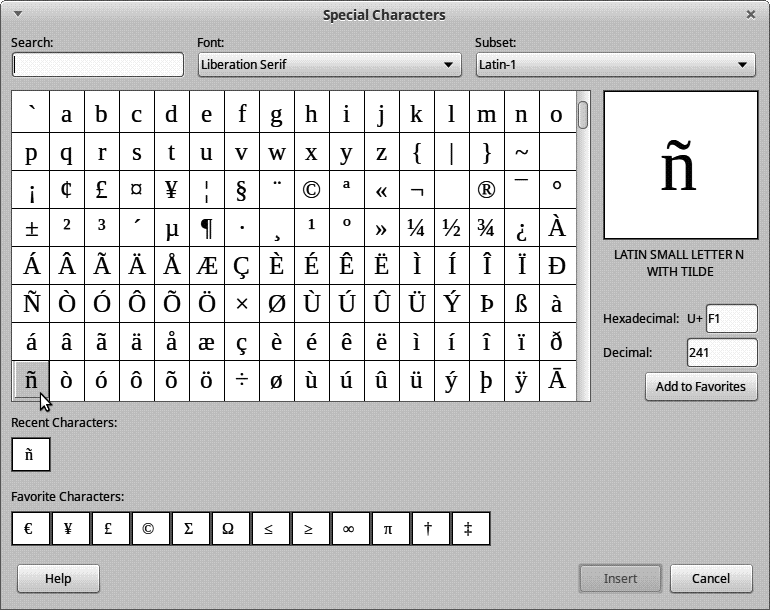Close the Special Characters dialog
770x610 pixels.
pyautogui.click(x=750, y=15)
